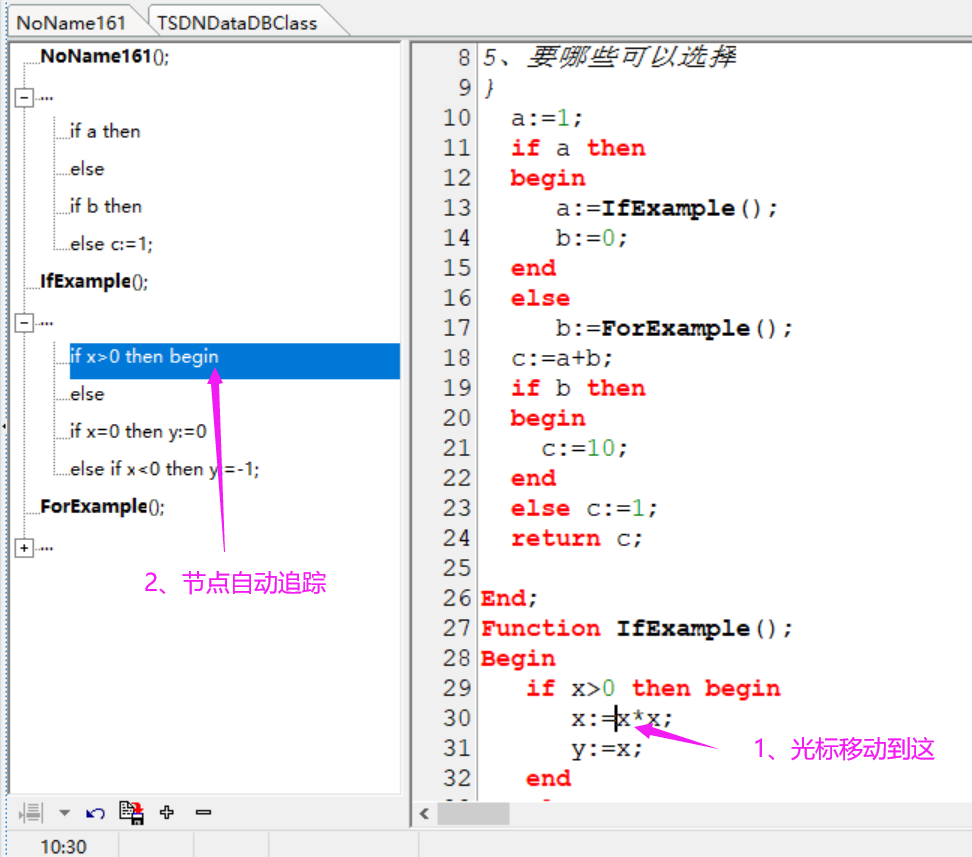Click the horizontal scrollbar left arrow in editor
Image resolution: width=972 pixels, height=857 pixels.
tap(424, 814)
